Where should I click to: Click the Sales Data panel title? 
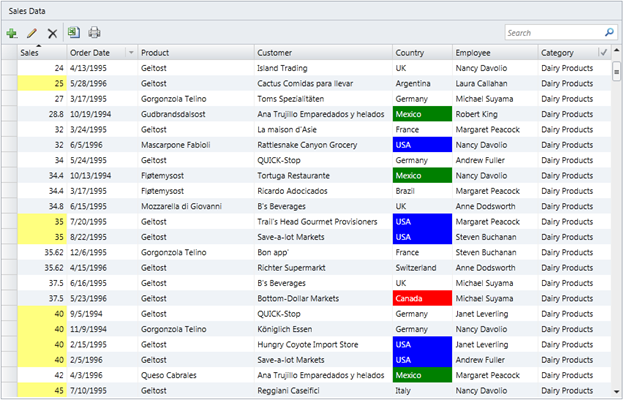pos(30,9)
